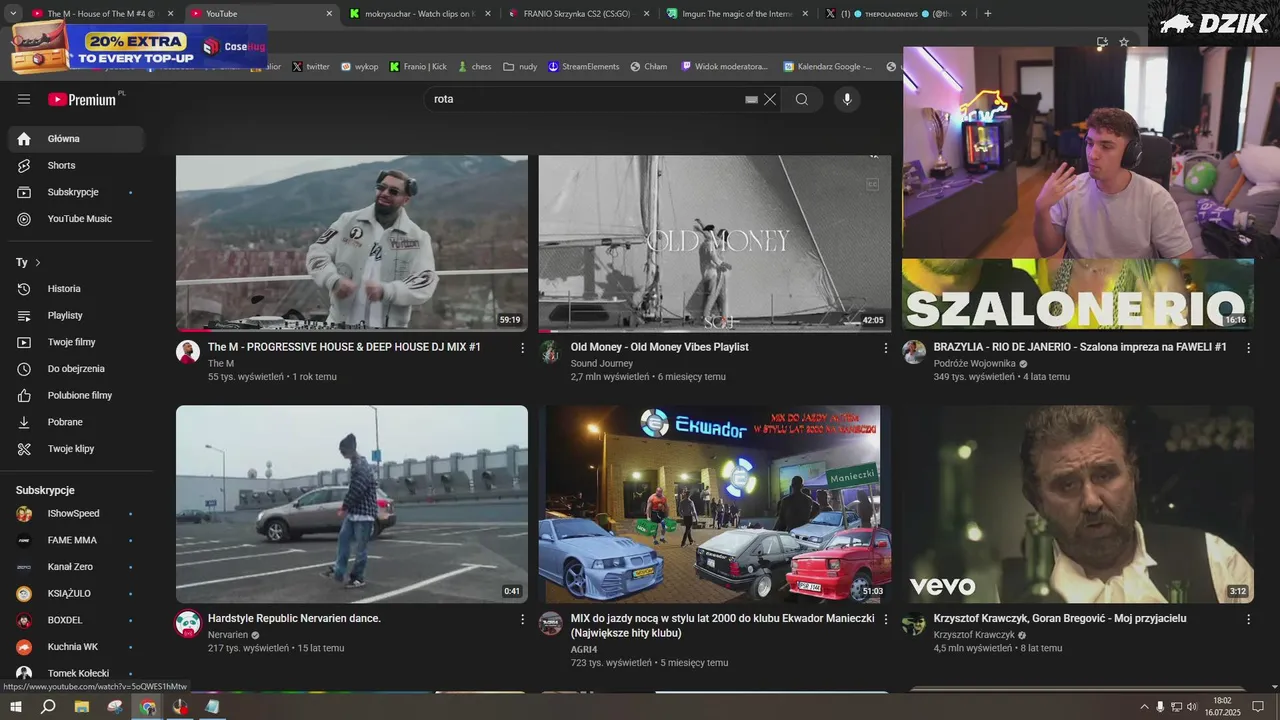Viewport: 1280px width, 720px height.
Task: Expand the Ty section
Action: [x=28, y=262]
